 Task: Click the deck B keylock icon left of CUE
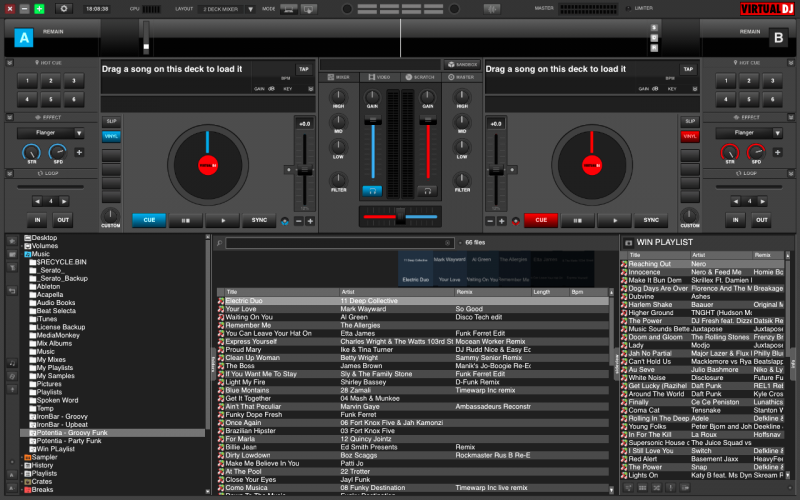pos(516,221)
